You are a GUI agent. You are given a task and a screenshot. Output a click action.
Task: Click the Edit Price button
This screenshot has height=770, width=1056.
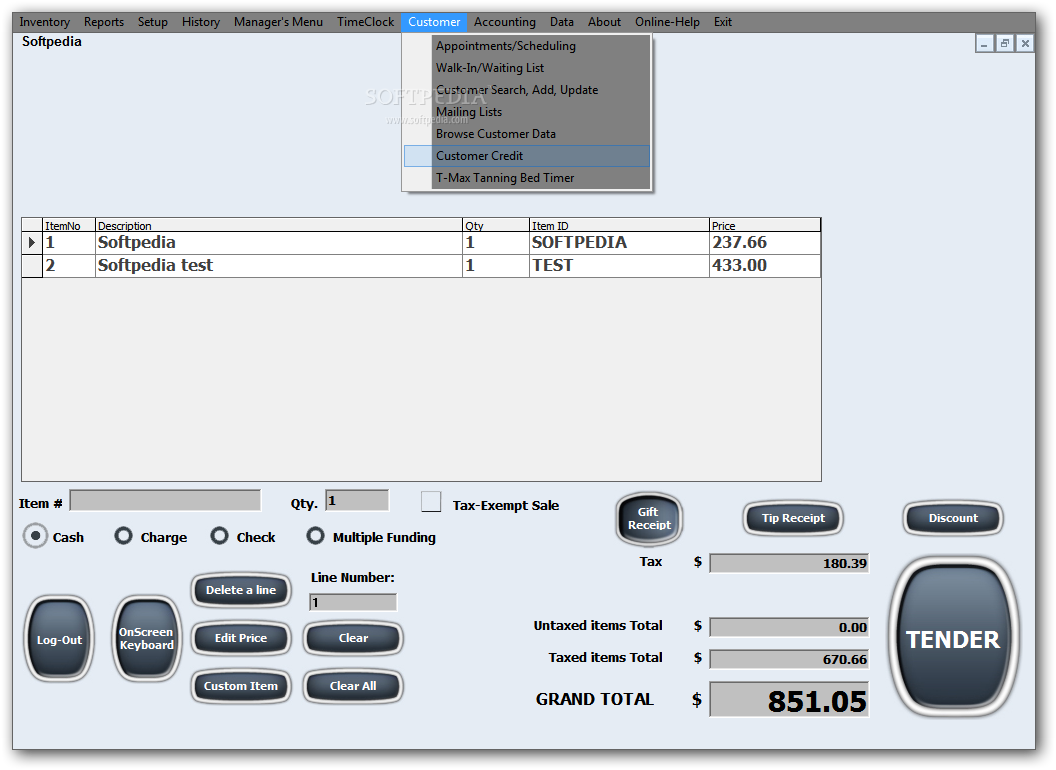pos(241,638)
